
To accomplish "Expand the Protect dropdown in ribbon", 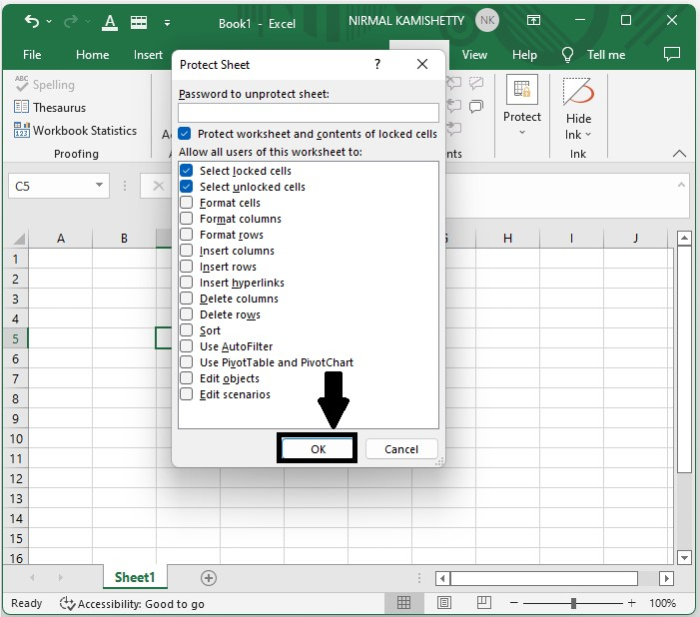I will (x=521, y=117).
